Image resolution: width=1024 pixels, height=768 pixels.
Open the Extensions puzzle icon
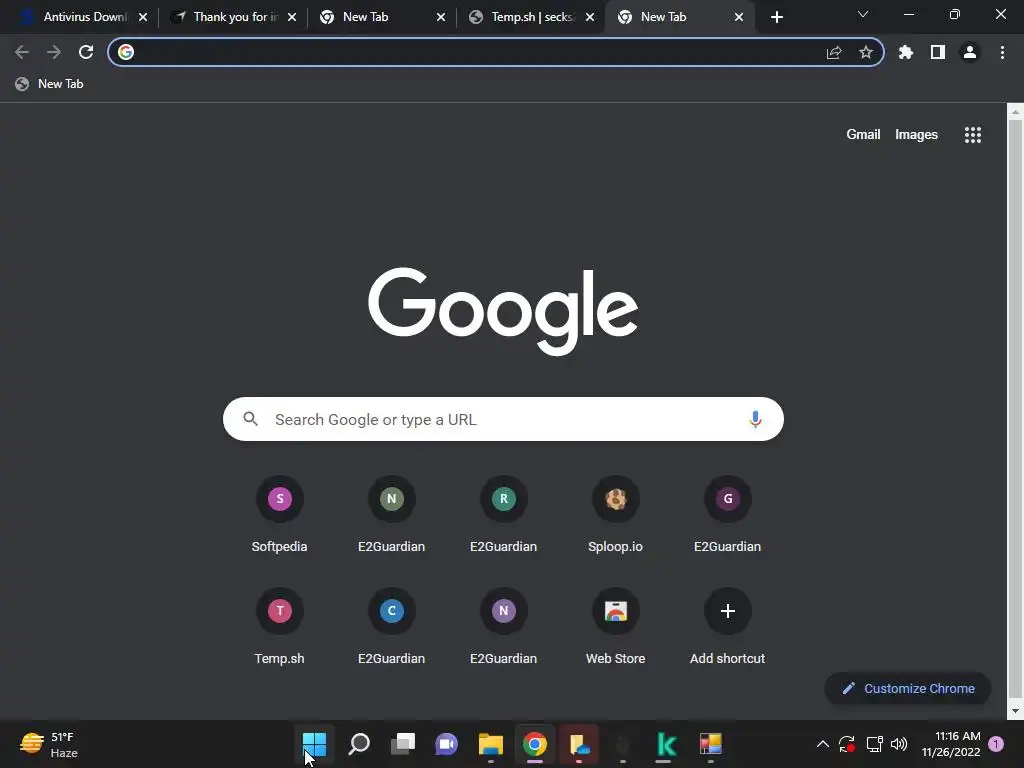(x=906, y=52)
